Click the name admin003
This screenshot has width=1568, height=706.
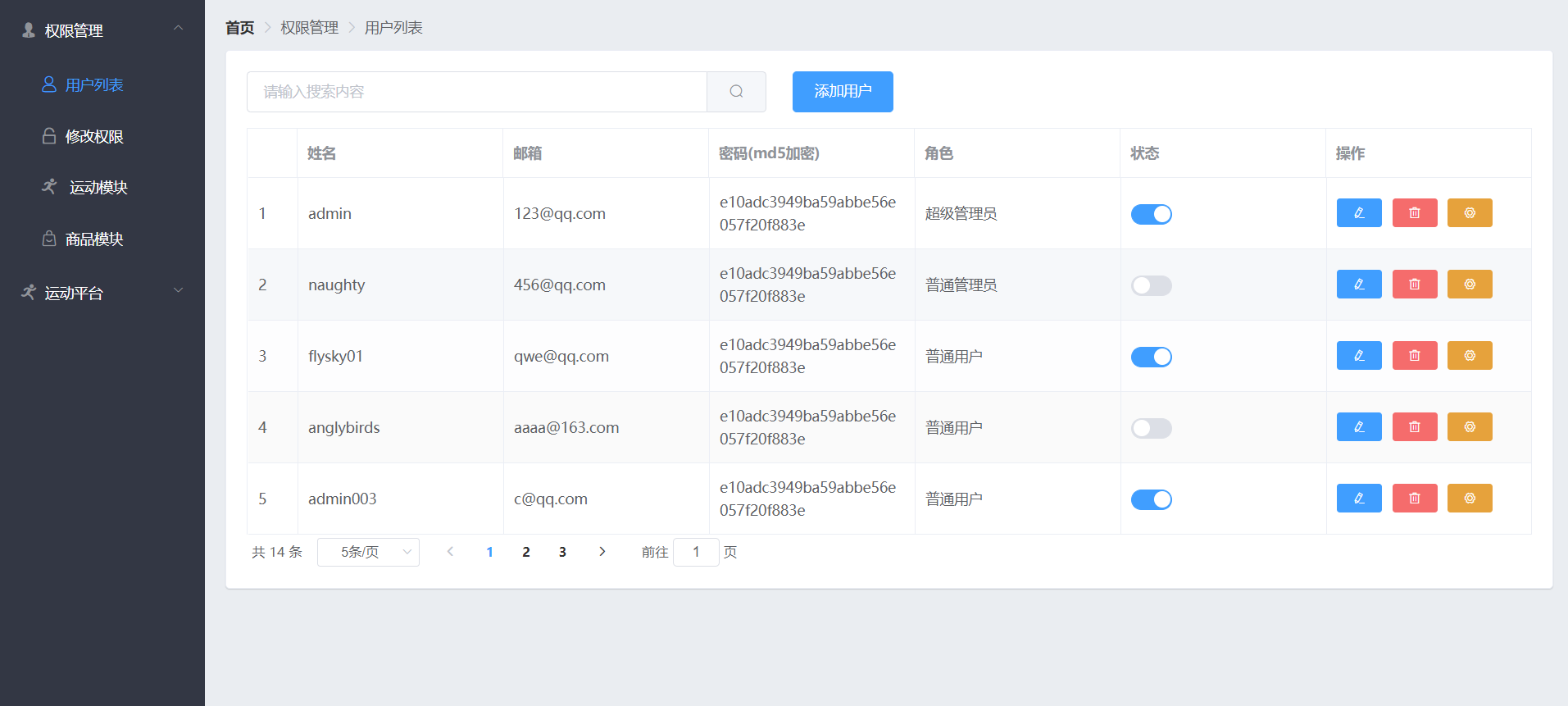(x=343, y=499)
